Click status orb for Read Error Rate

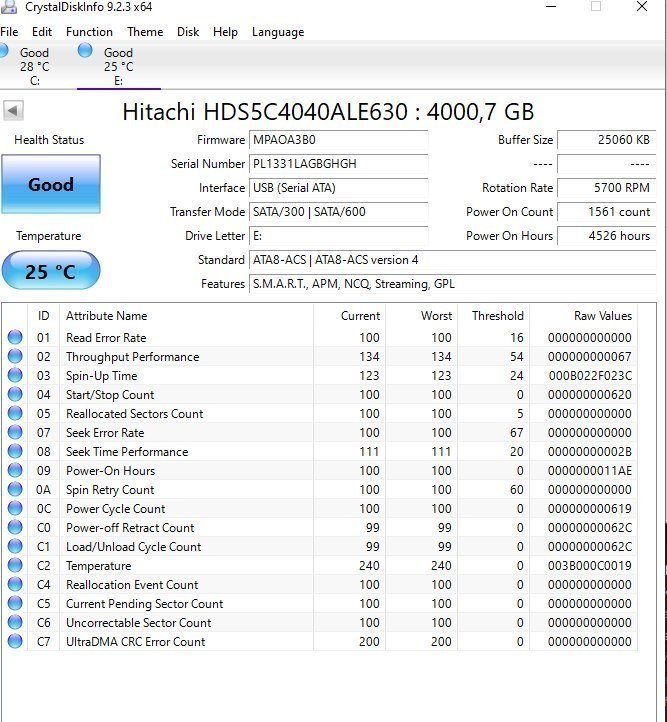[15, 337]
